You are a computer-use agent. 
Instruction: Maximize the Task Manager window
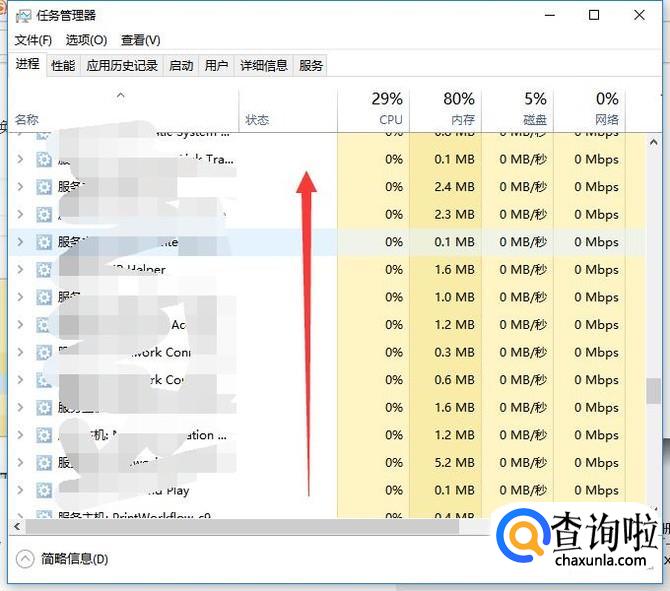coord(594,15)
